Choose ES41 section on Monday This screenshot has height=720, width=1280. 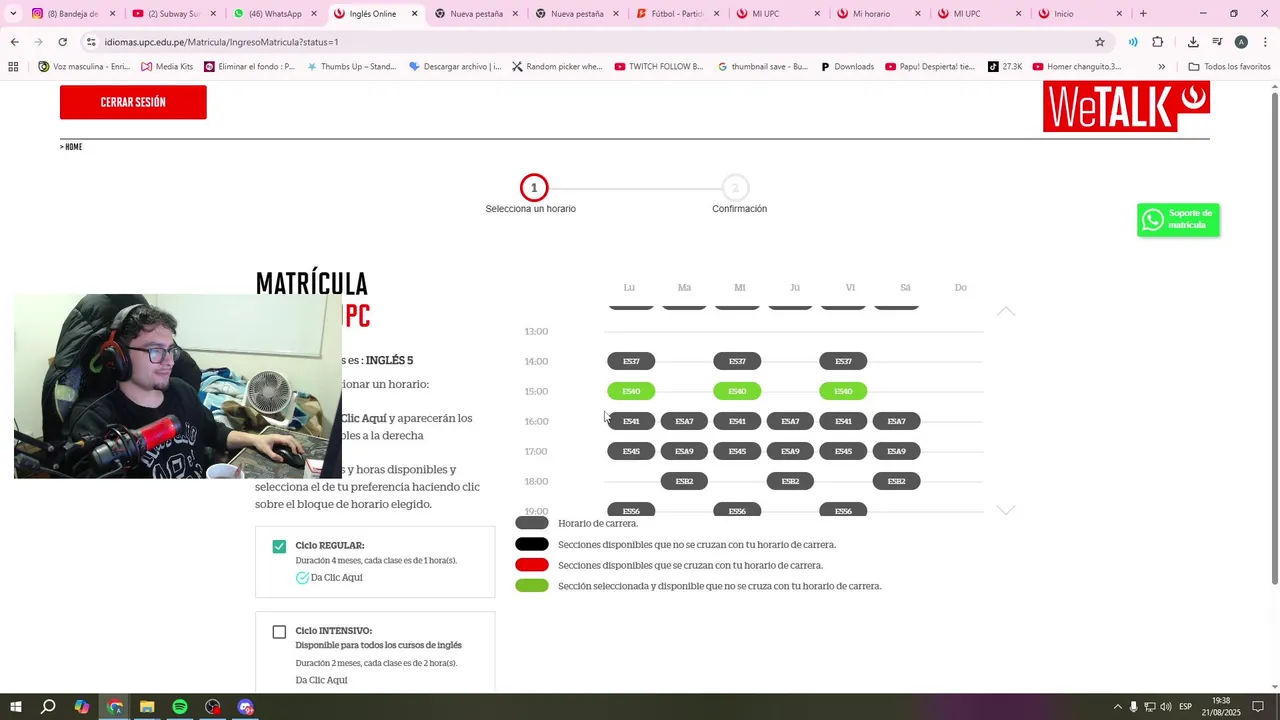click(631, 421)
